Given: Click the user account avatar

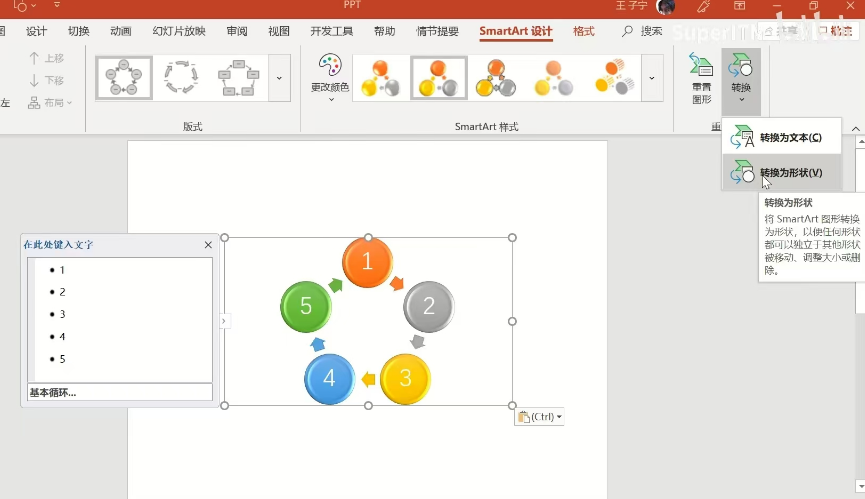Looking at the screenshot, I should pyautogui.click(x=666, y=6).
